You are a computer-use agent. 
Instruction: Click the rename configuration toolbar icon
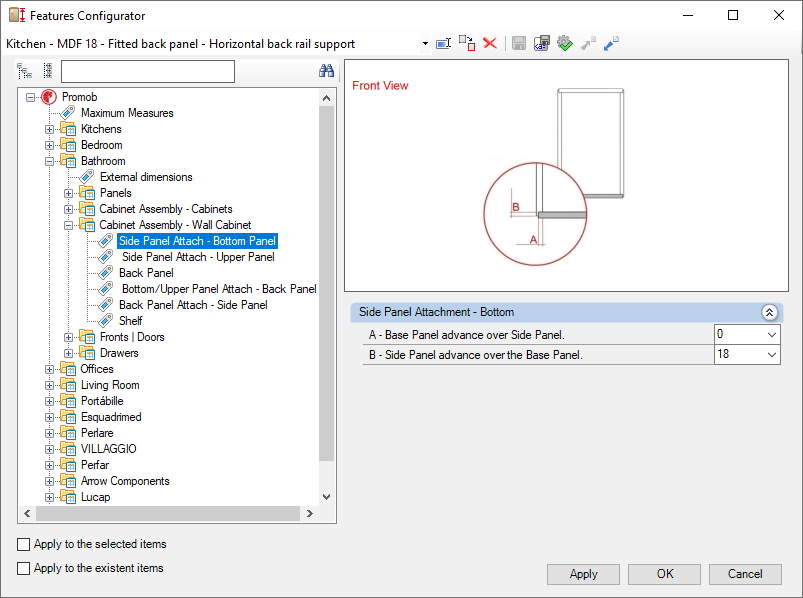tap(443, 44)
